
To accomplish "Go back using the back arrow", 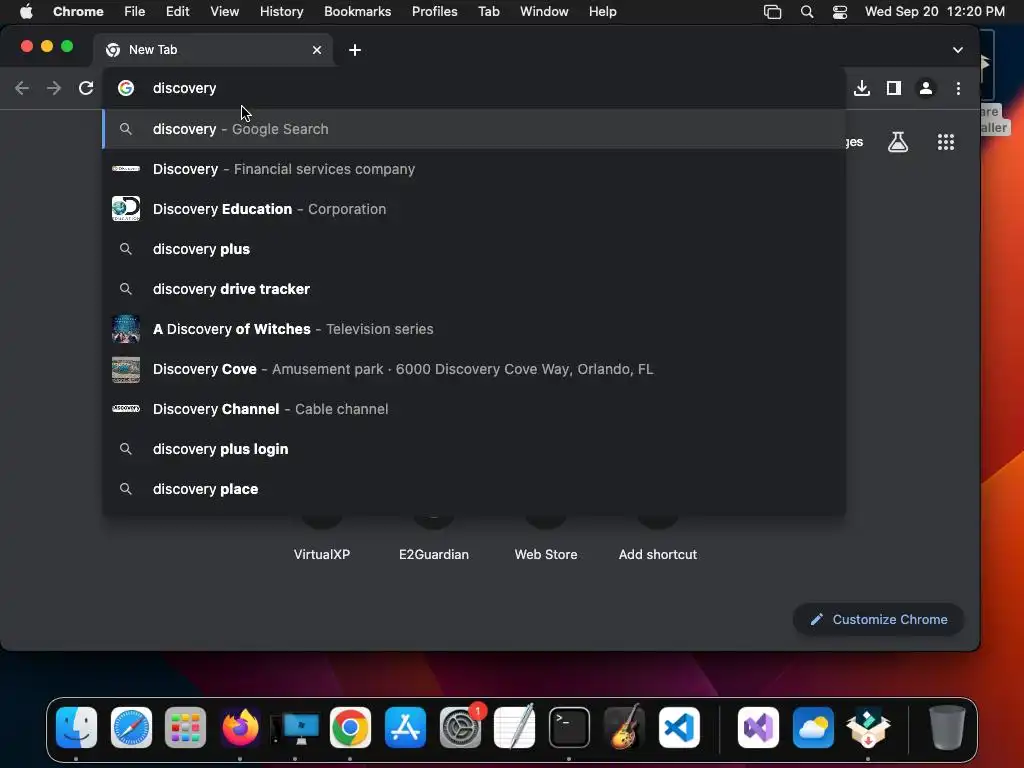I will [x=22, y=88].
